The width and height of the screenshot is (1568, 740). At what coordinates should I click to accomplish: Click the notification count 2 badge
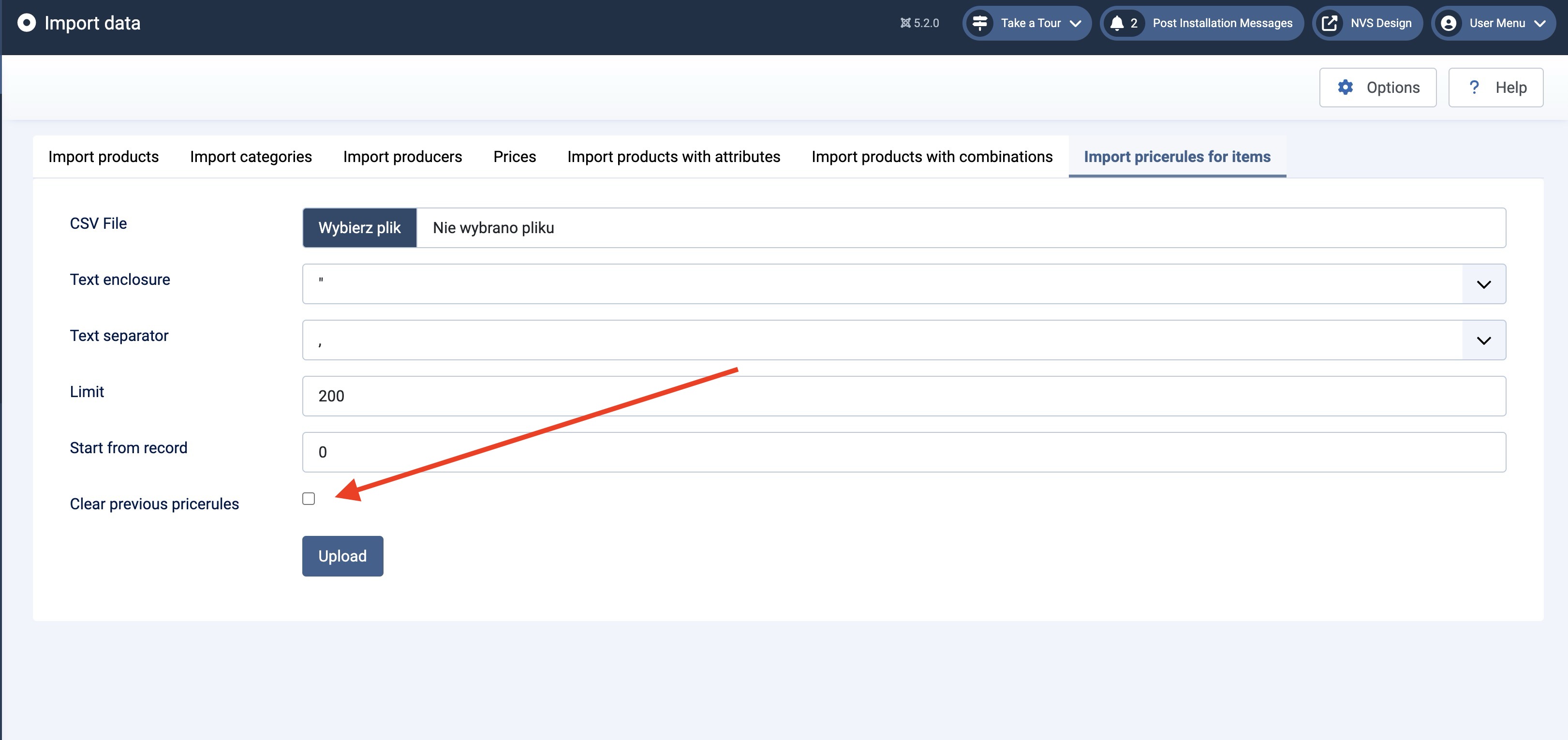(1133, 23)
